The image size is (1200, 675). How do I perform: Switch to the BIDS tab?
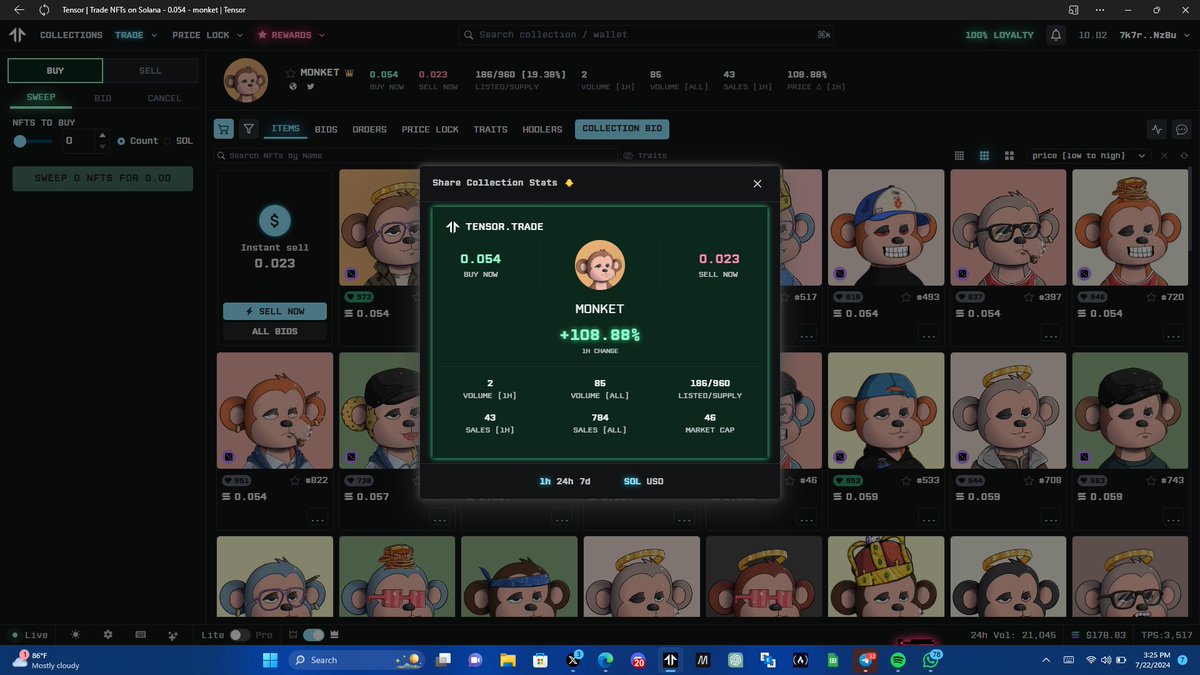[x=326, y=129]
